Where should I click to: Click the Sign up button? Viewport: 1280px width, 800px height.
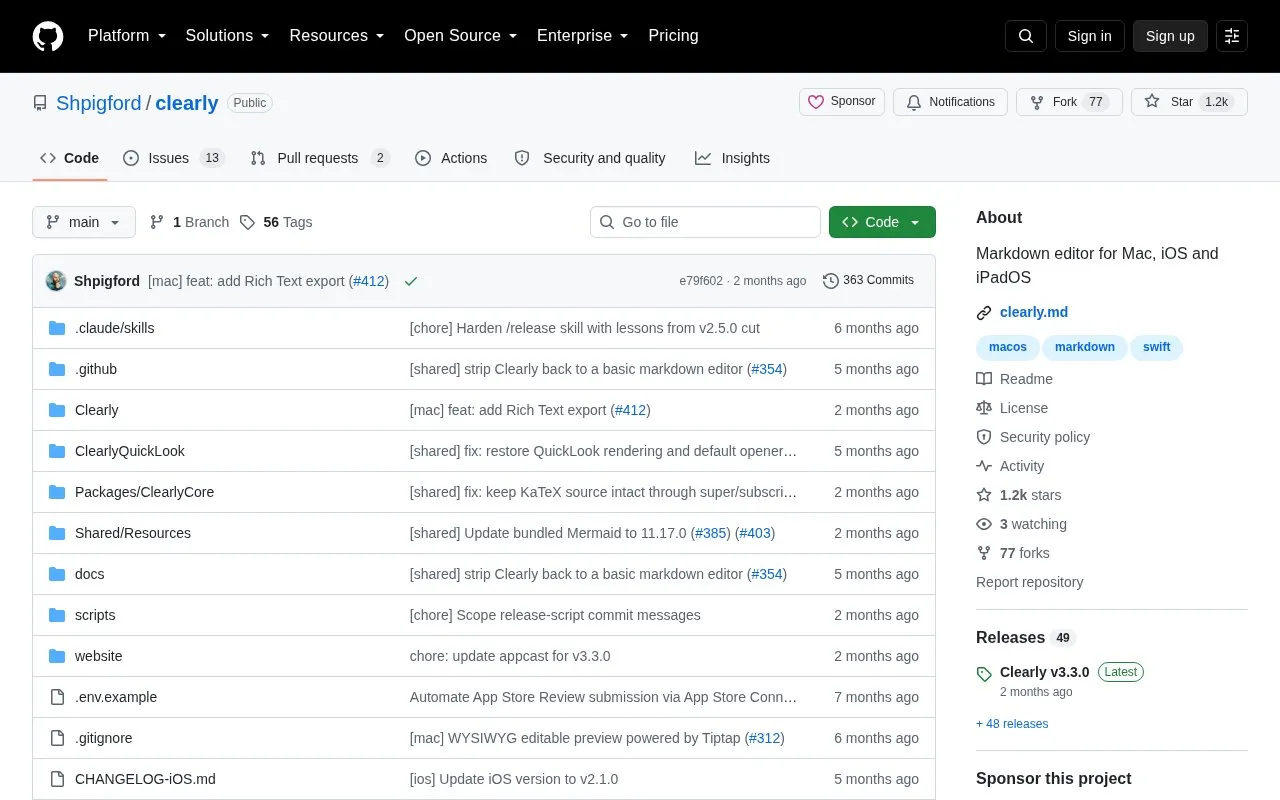(1170, 36)
